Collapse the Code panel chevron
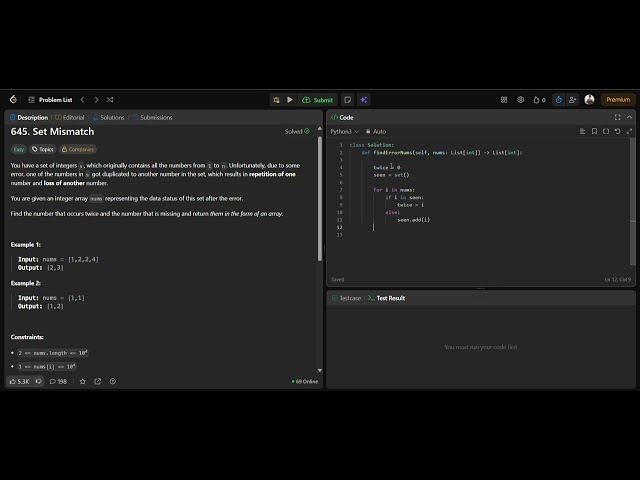640x480 pixels. tap(629, 118)
